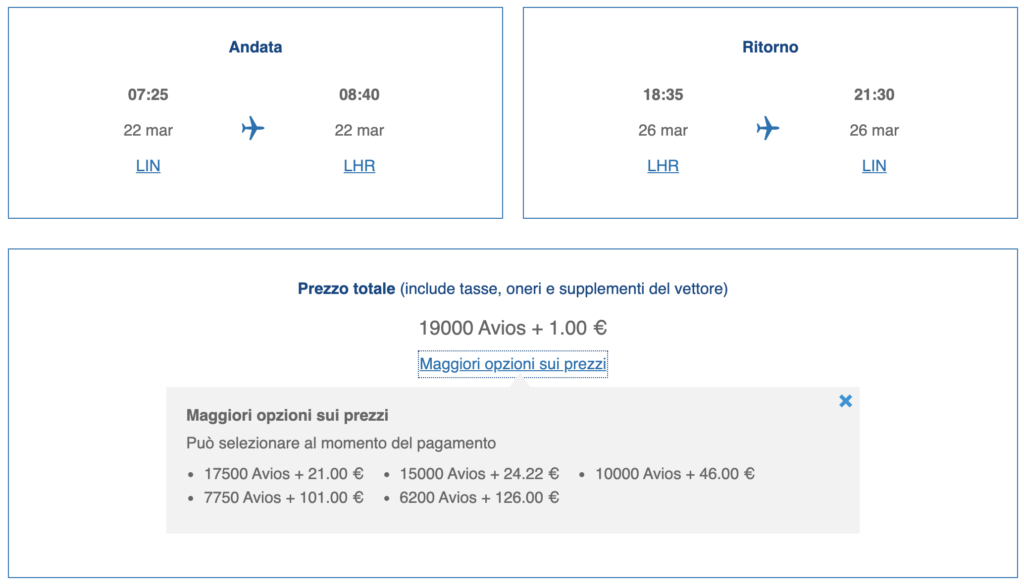Click the Andata heading
Screen dimensions: 1024x585
pyautogui.click(x=255, y=47)
